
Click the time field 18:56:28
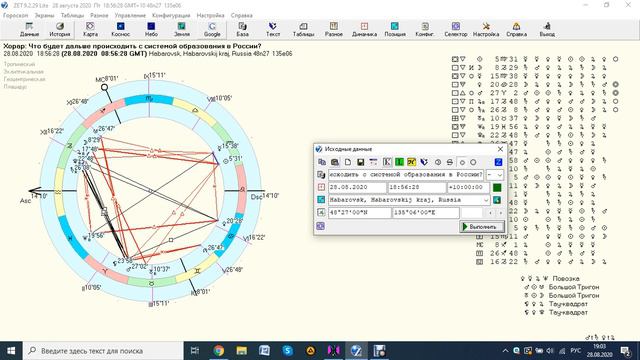(x=417, y=187)
